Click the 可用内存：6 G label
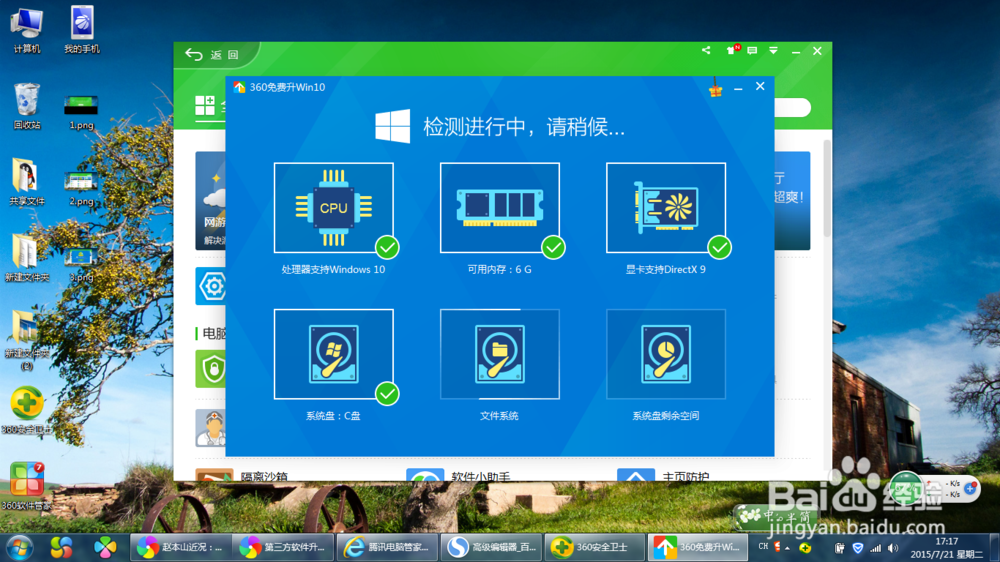 (499, 270)
